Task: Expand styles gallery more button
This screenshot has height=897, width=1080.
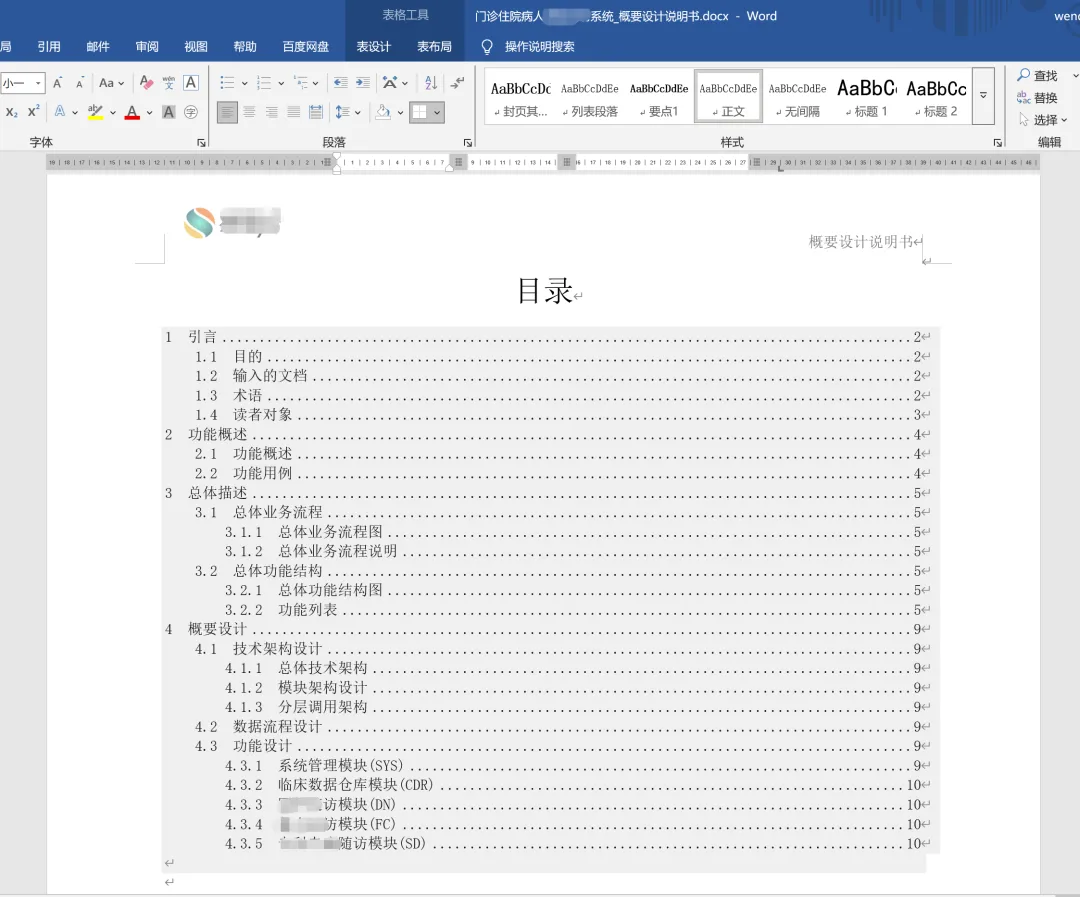Action: click(x=984, y=96)
